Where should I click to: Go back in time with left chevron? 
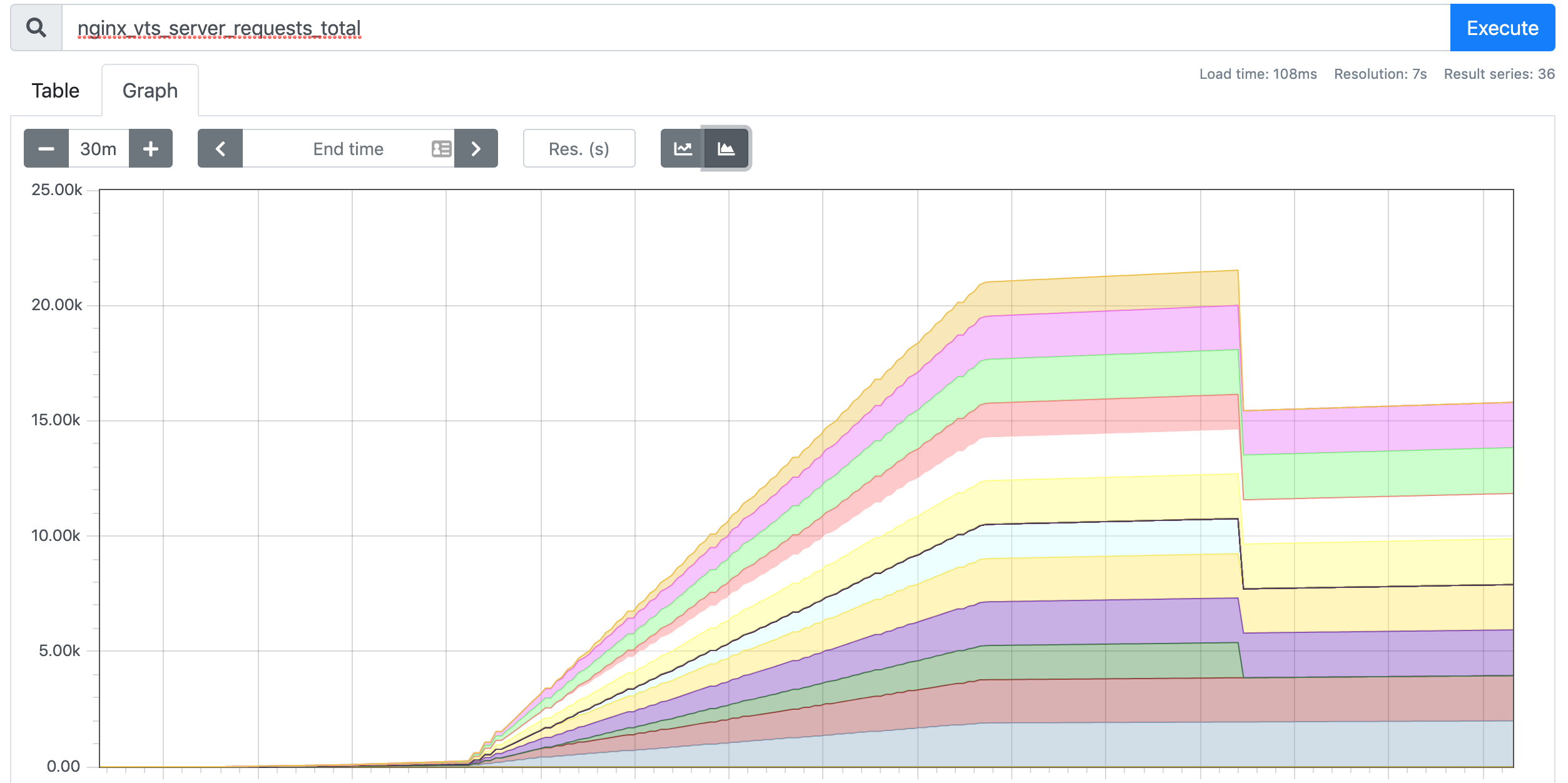click(220, 149)
